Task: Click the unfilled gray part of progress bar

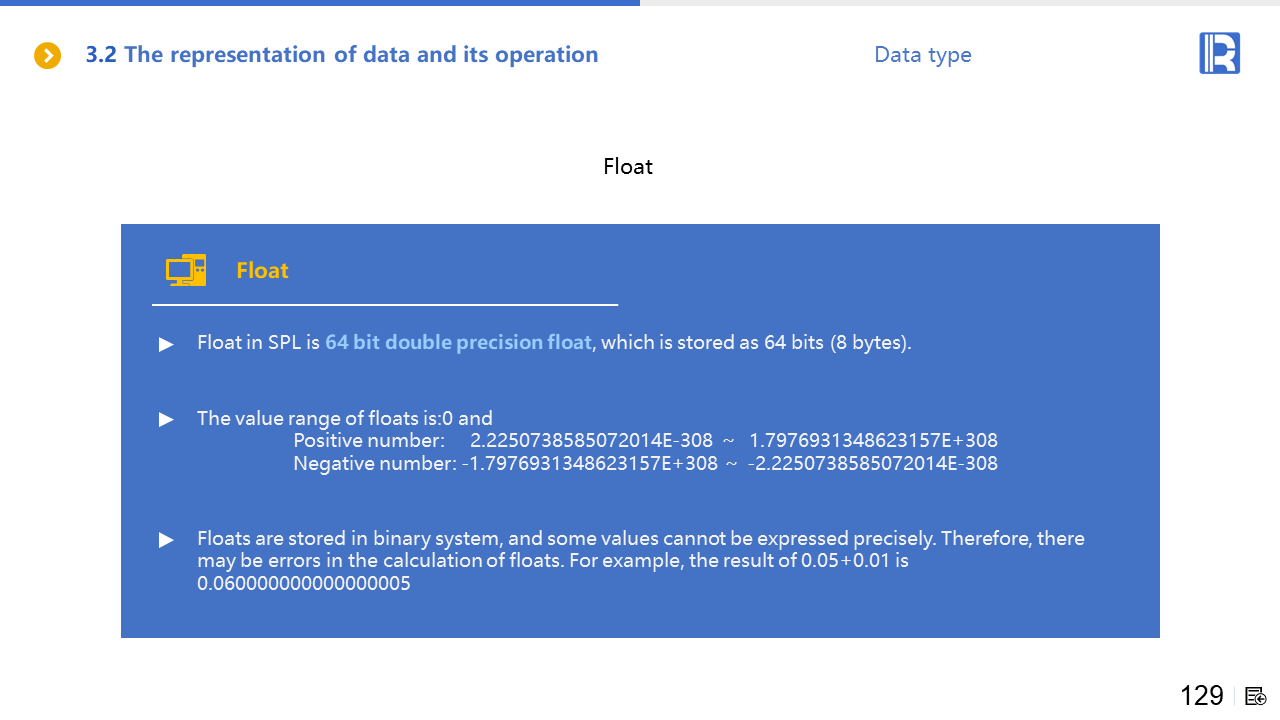Action: point(960,3)
